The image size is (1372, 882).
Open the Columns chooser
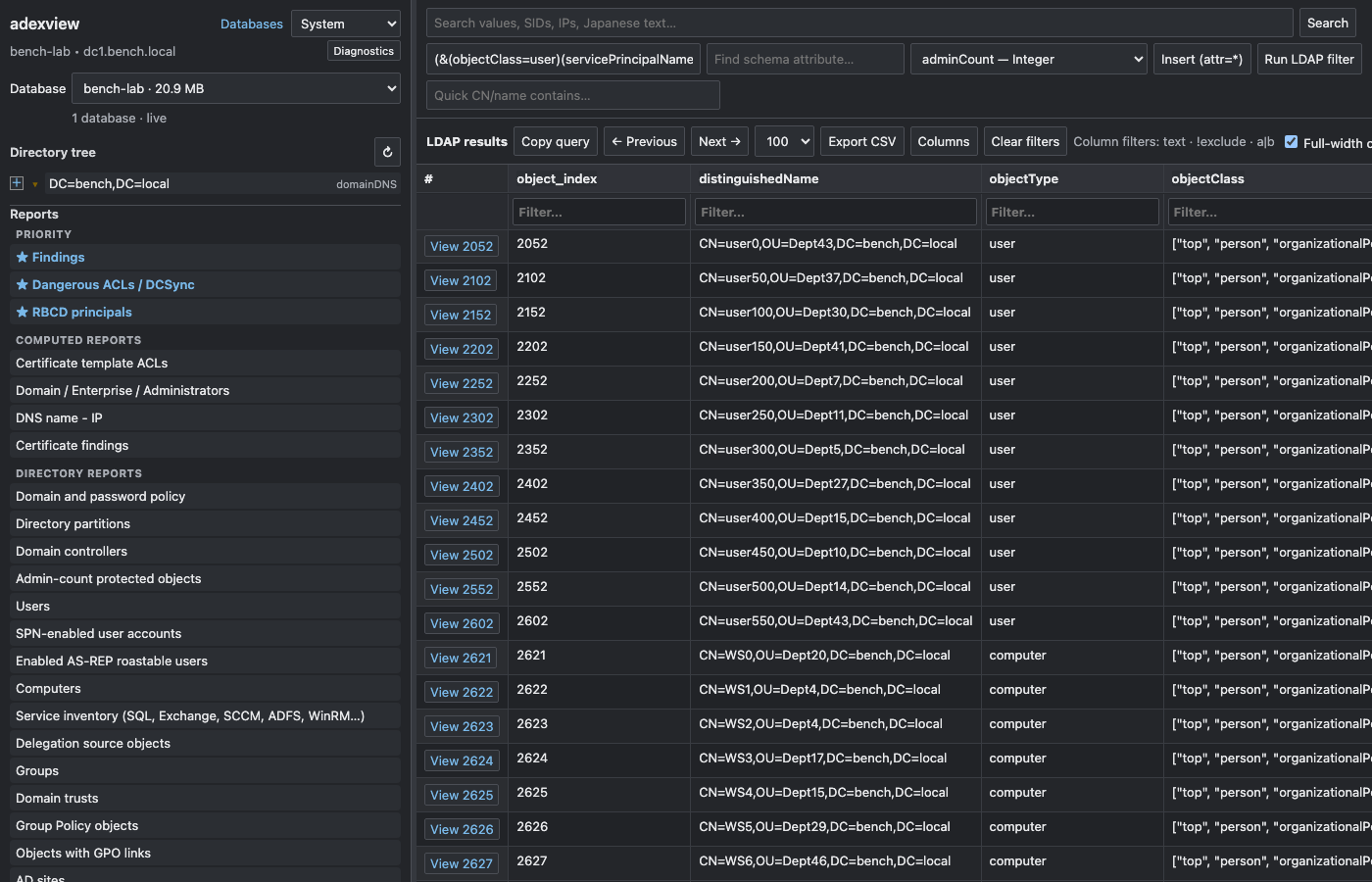pyautogui.click(x=943, y=141)
